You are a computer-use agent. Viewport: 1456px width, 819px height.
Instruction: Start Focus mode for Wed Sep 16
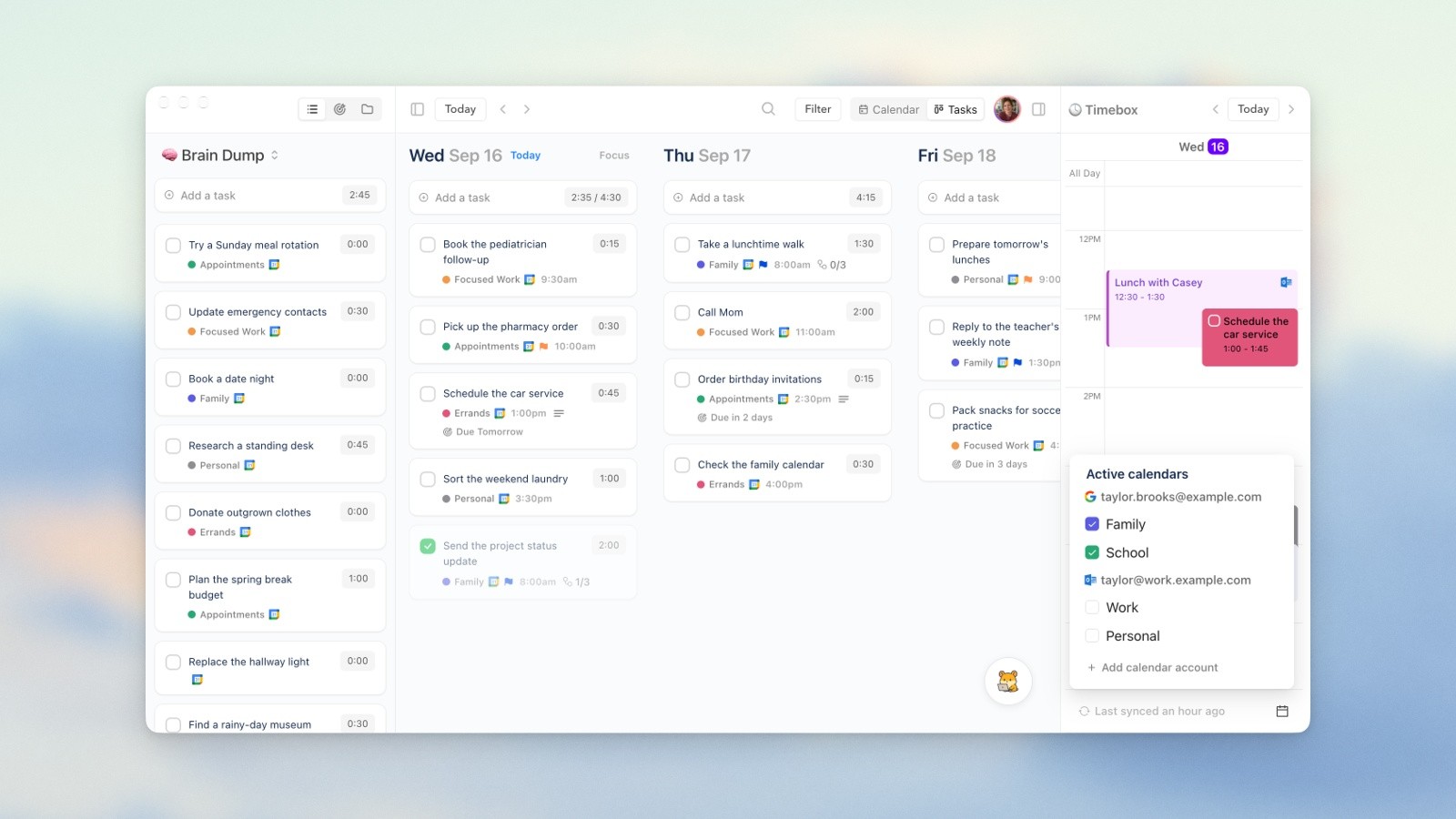click(614, 156)
